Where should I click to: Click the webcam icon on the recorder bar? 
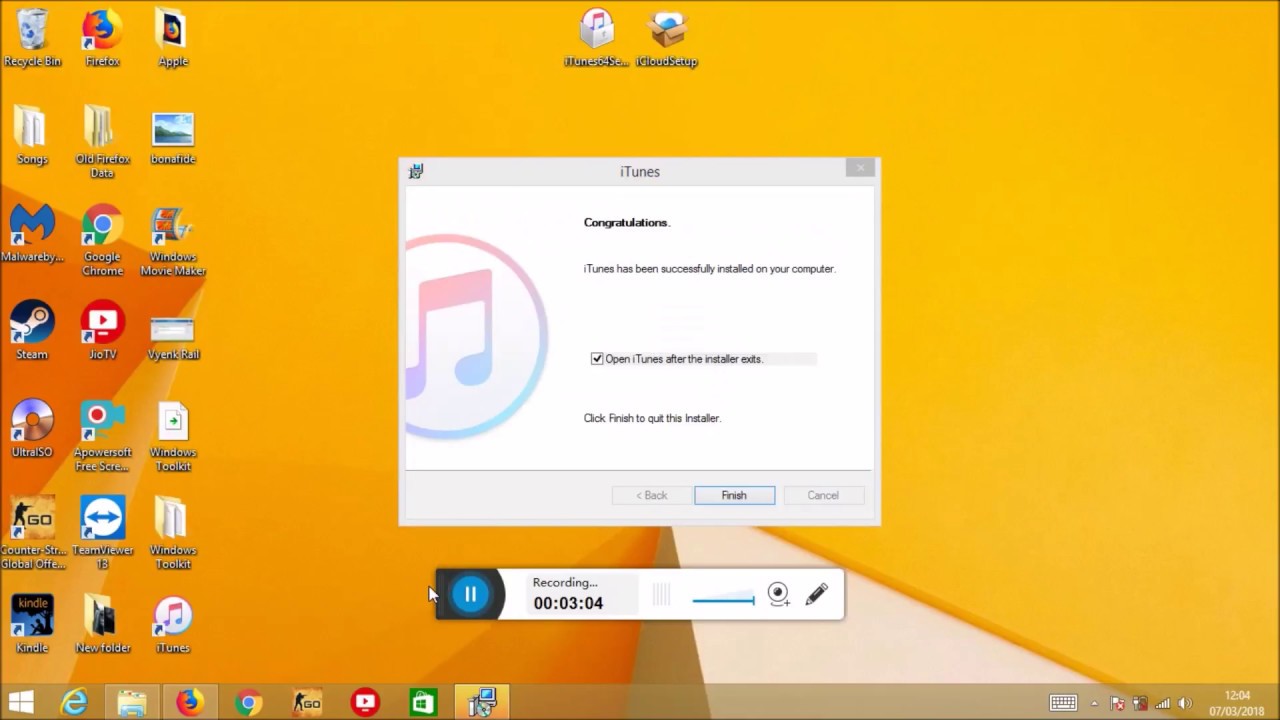(x=778, y=595)
